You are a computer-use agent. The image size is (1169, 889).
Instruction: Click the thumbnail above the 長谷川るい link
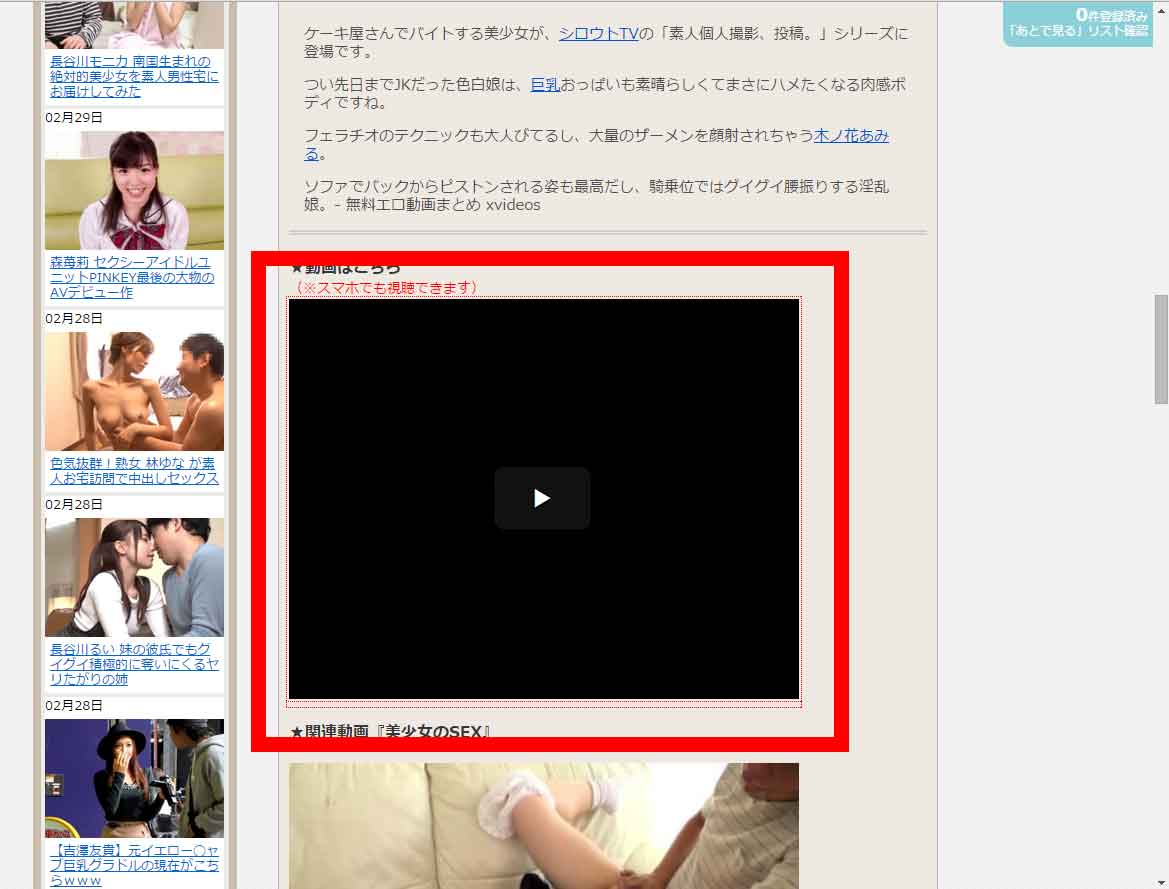tap(134, 577)
